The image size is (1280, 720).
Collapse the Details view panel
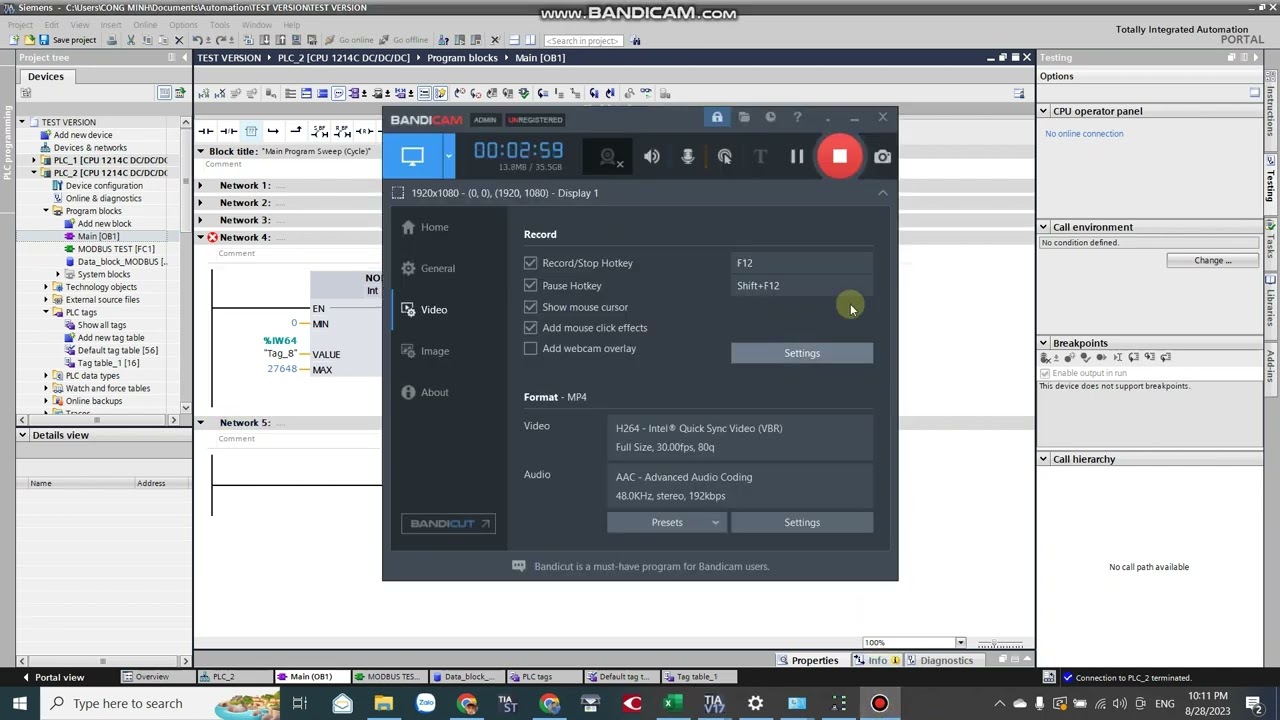click(x=24, y=435)
